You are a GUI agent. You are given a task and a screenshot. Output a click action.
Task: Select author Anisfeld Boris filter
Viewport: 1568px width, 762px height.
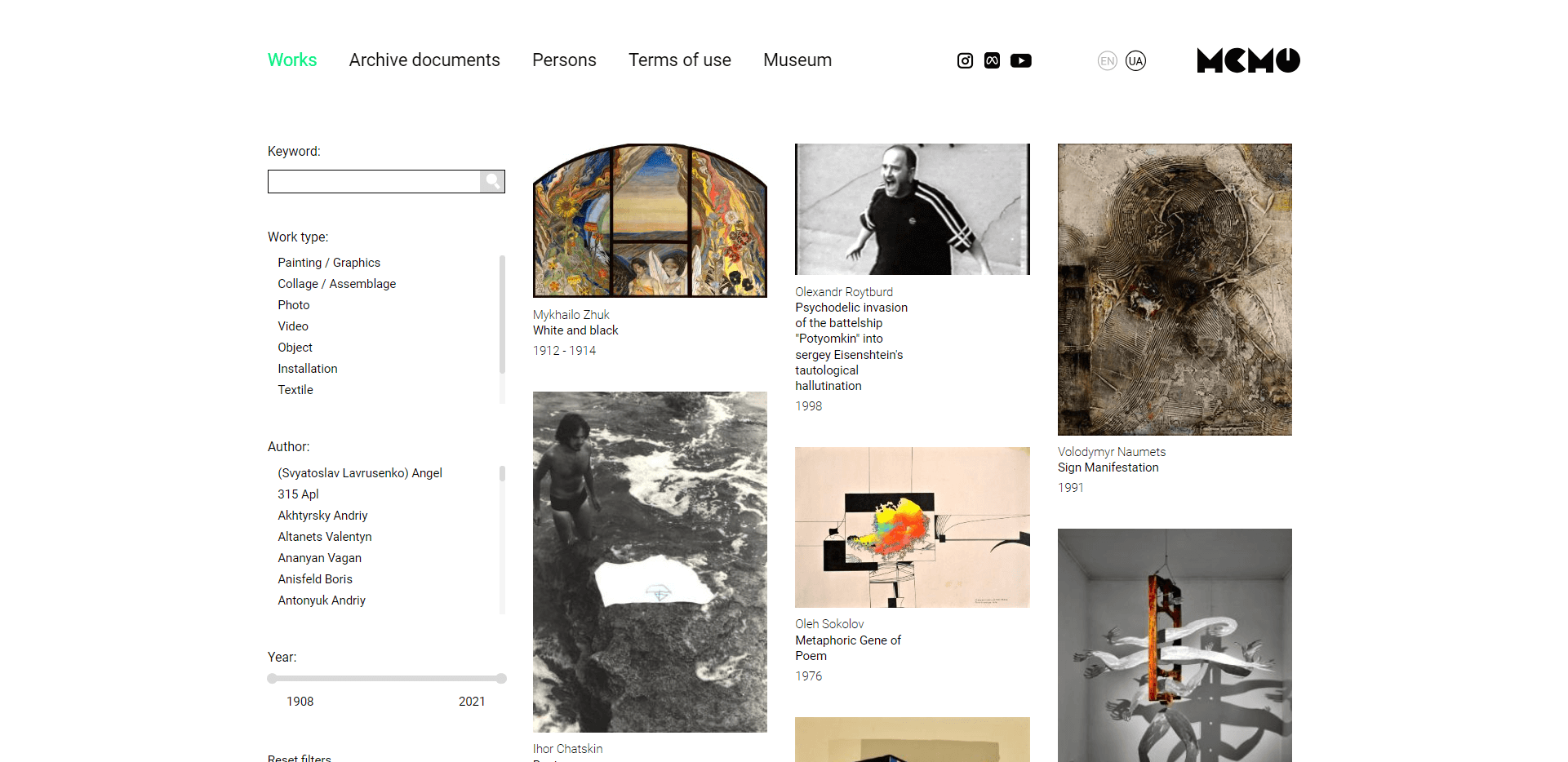click(x=315, y=579)
